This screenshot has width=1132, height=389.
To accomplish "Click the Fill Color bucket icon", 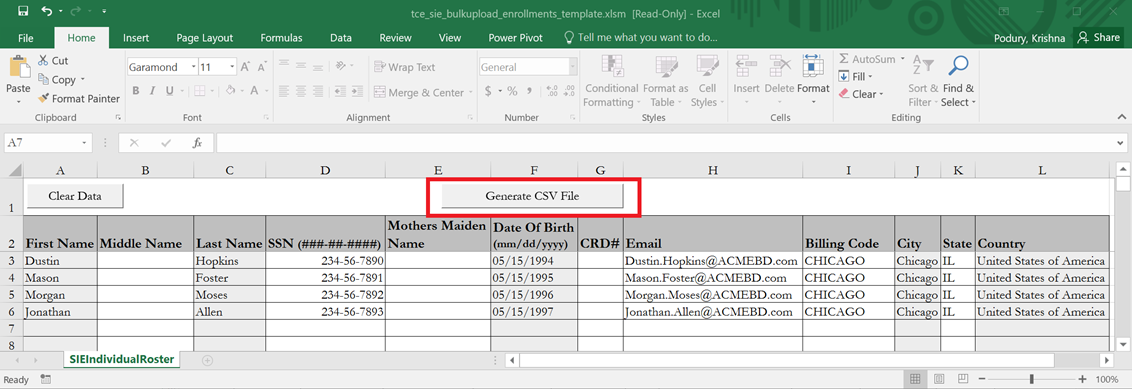I will click(x=230, y=91).
